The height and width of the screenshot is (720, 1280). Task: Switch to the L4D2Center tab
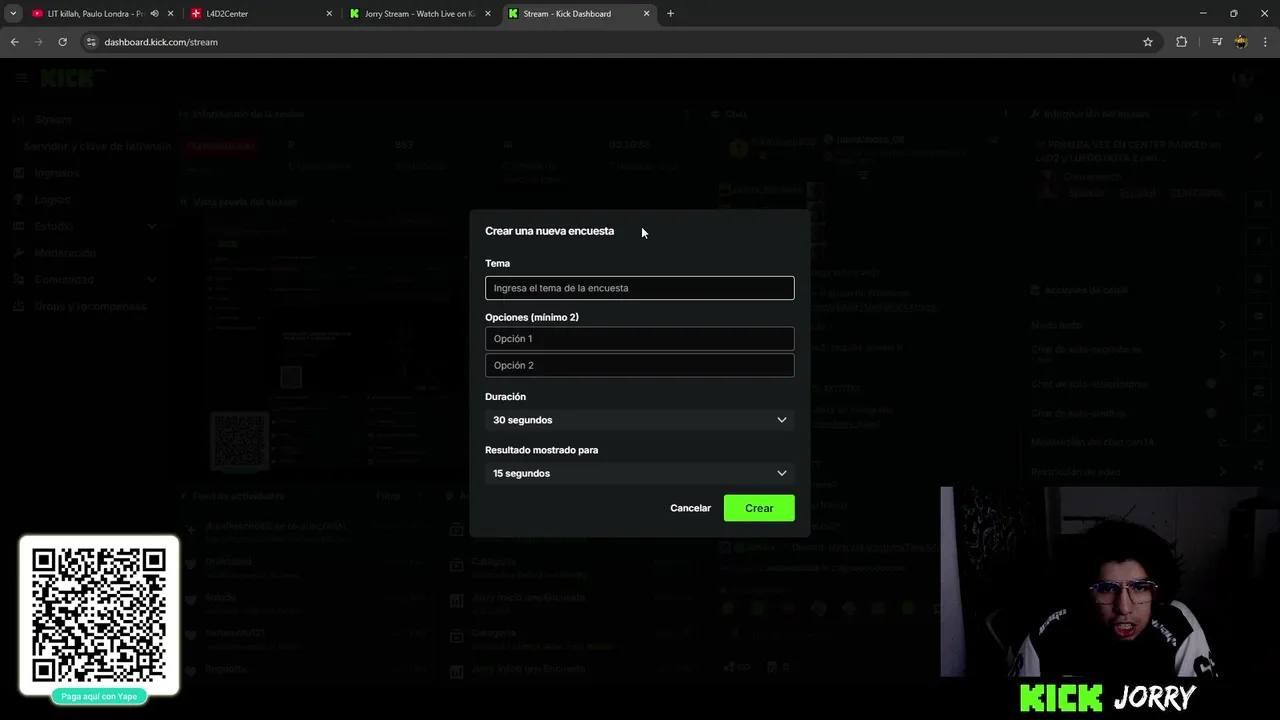261,14
